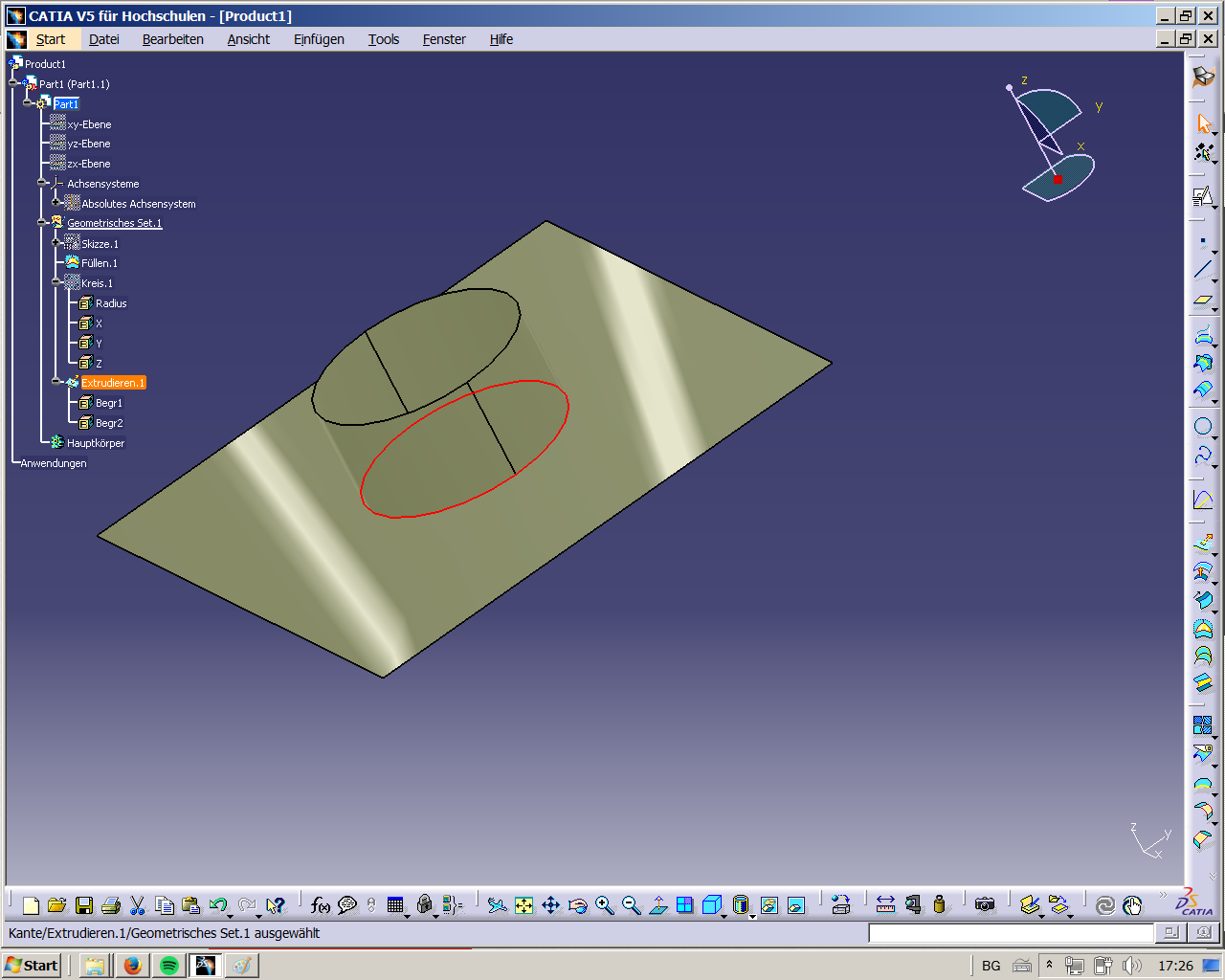
Task: Click the Zoom Out magnifier
Action: pyautogui.click(x=632, y=905)
